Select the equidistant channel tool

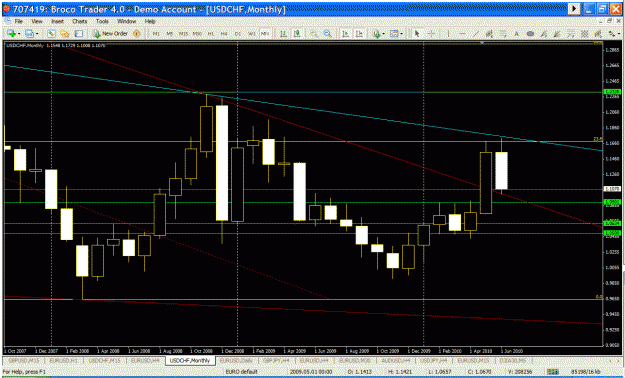pyautogui.click(x=489, y=34)
